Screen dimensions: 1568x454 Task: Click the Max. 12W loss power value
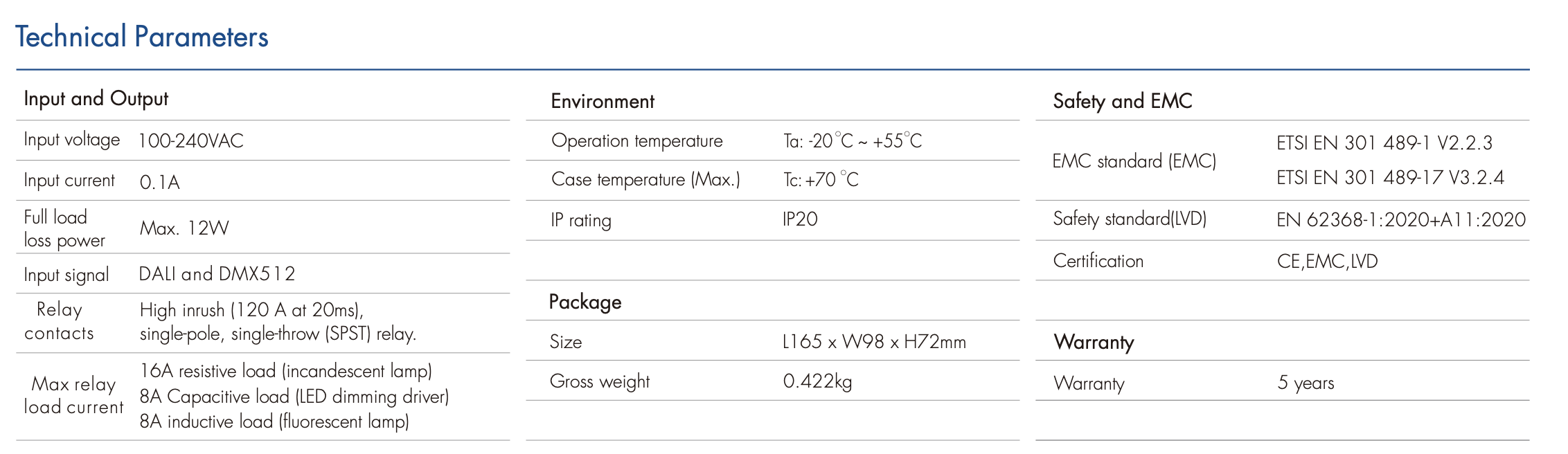184,228
